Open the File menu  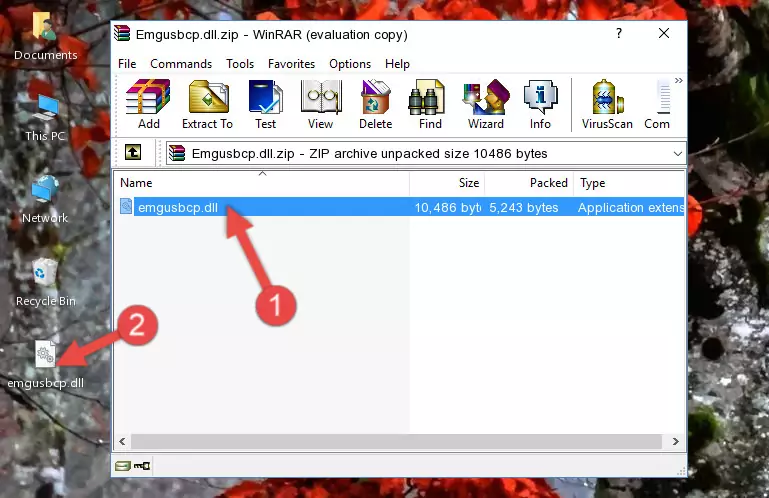[127, 64]
